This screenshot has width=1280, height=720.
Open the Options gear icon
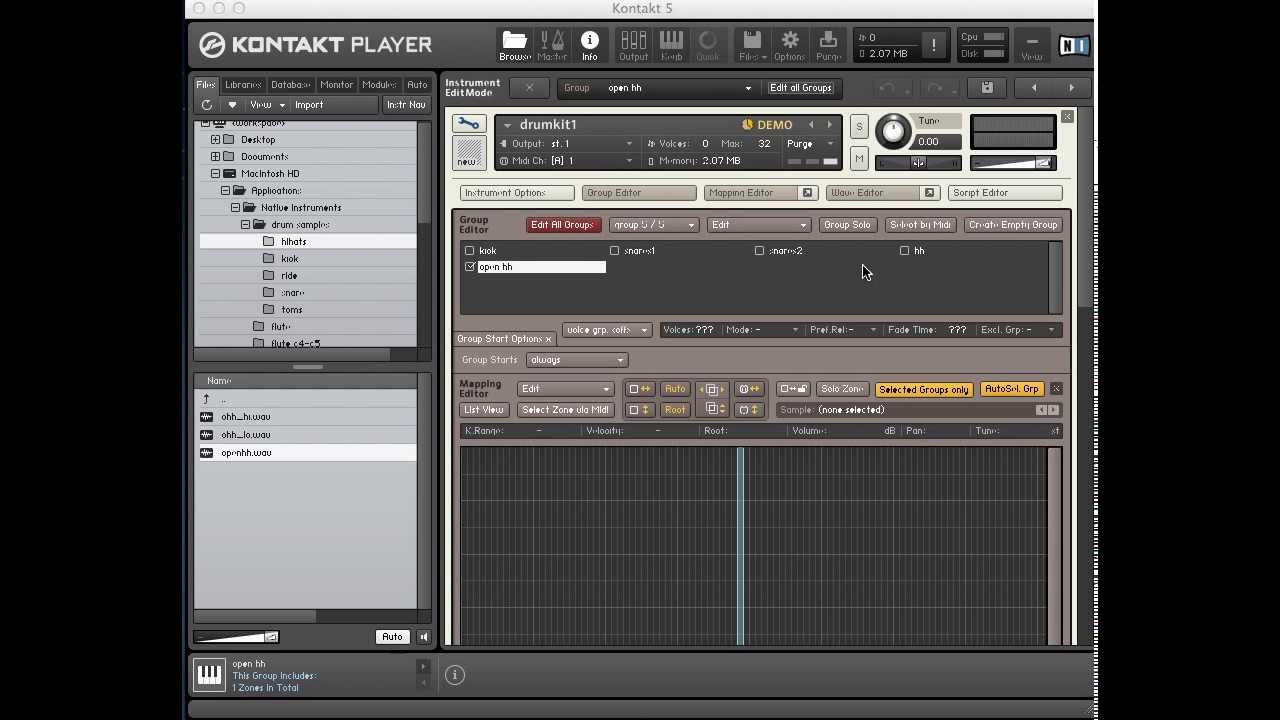point(789,45)
